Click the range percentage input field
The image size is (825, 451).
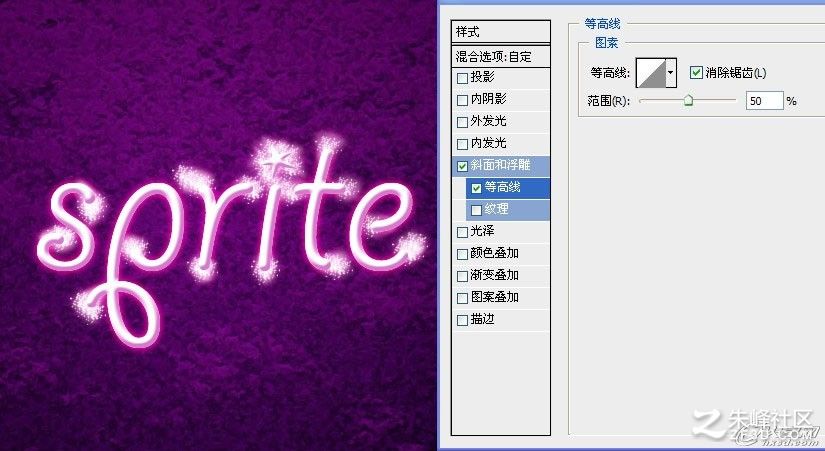point(764,101)
